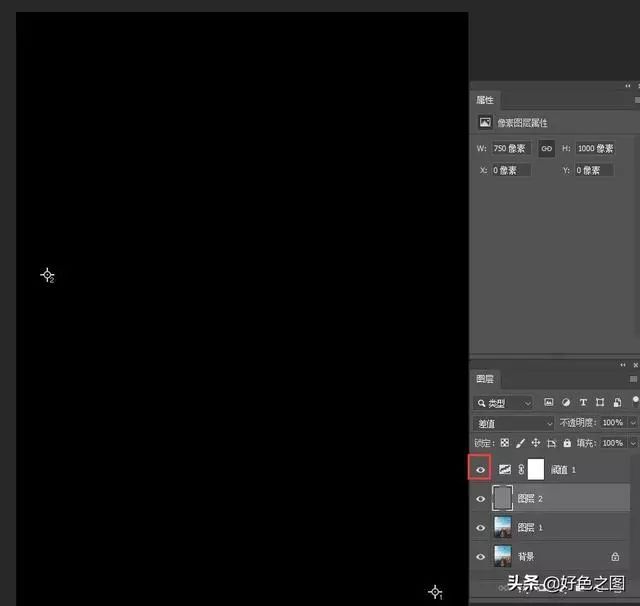Click the lock transparent pixels icon
The image size is (640, 606).
505,443
